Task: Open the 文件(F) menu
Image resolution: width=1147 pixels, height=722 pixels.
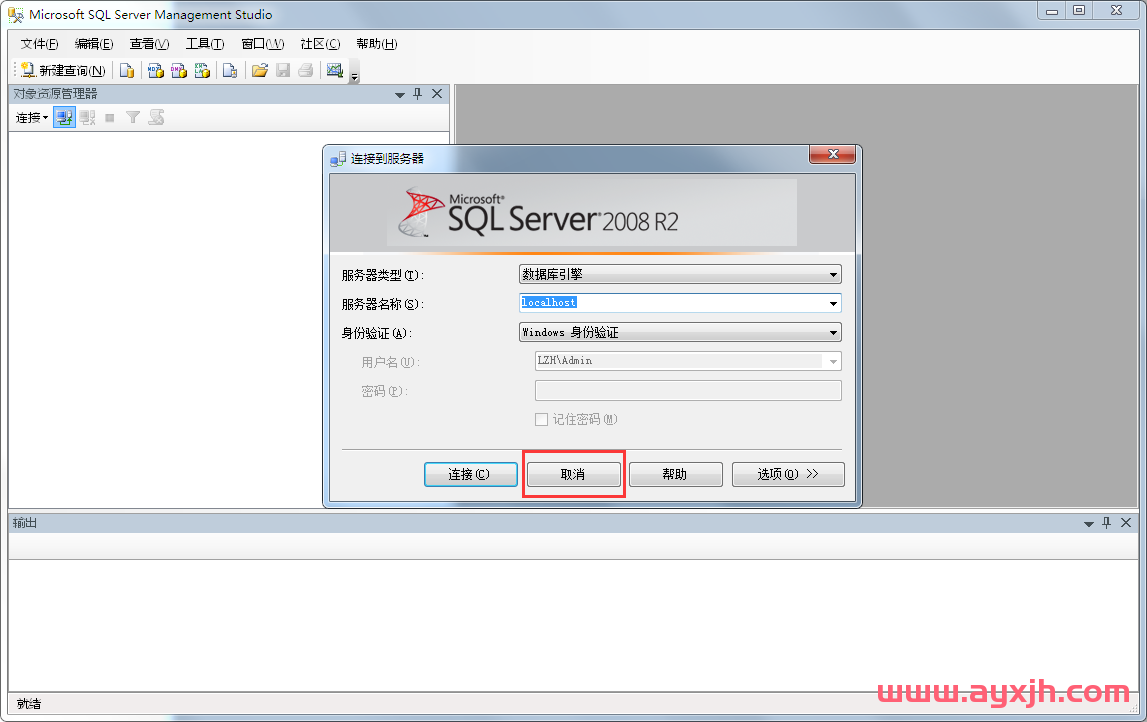Action: (x=39, y=44)
